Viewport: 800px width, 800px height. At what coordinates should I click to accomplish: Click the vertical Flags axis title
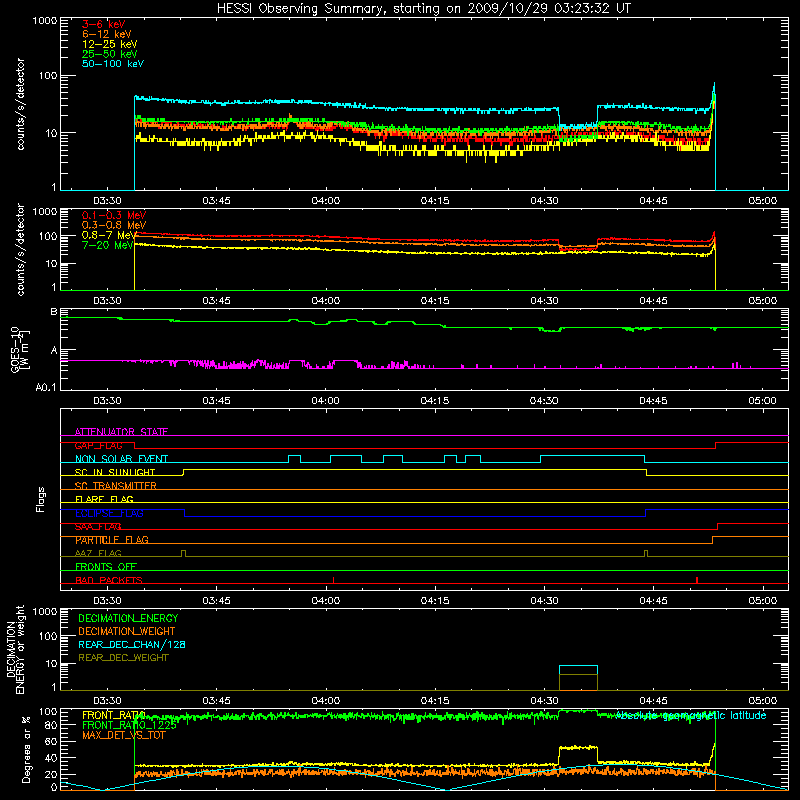click(41, 499)
